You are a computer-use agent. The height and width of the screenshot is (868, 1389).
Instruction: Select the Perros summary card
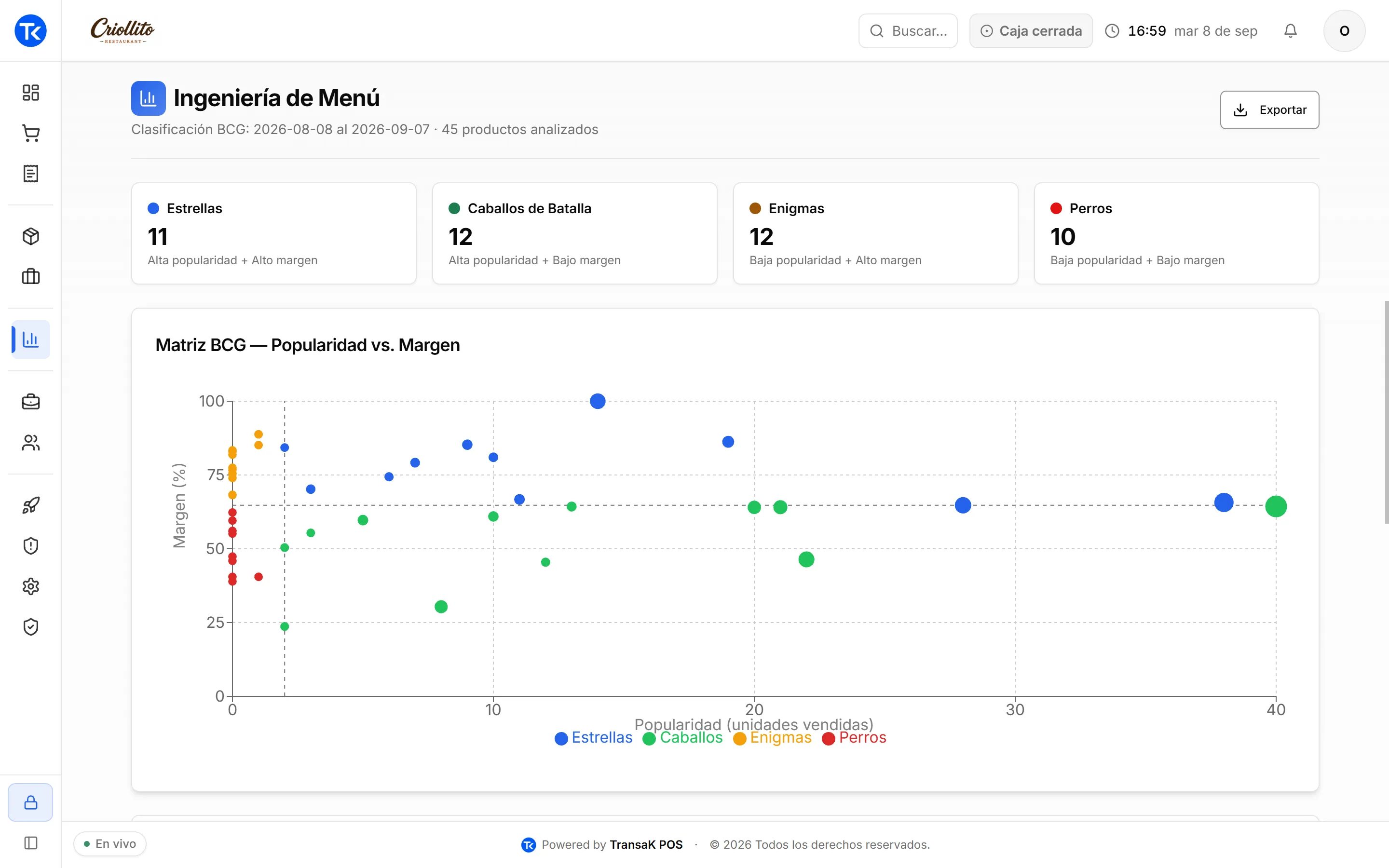click(1176, 233)
